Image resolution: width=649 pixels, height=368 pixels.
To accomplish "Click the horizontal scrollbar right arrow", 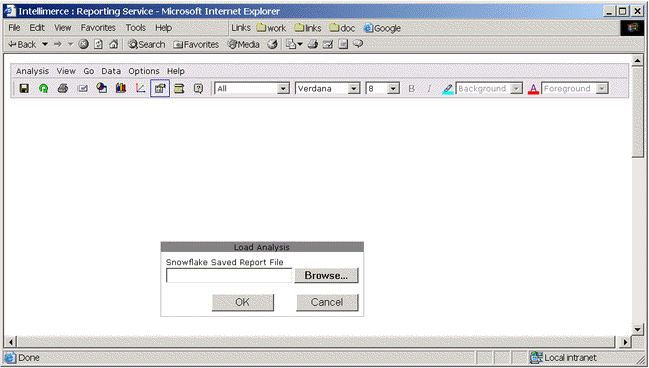I will point(625,342).
